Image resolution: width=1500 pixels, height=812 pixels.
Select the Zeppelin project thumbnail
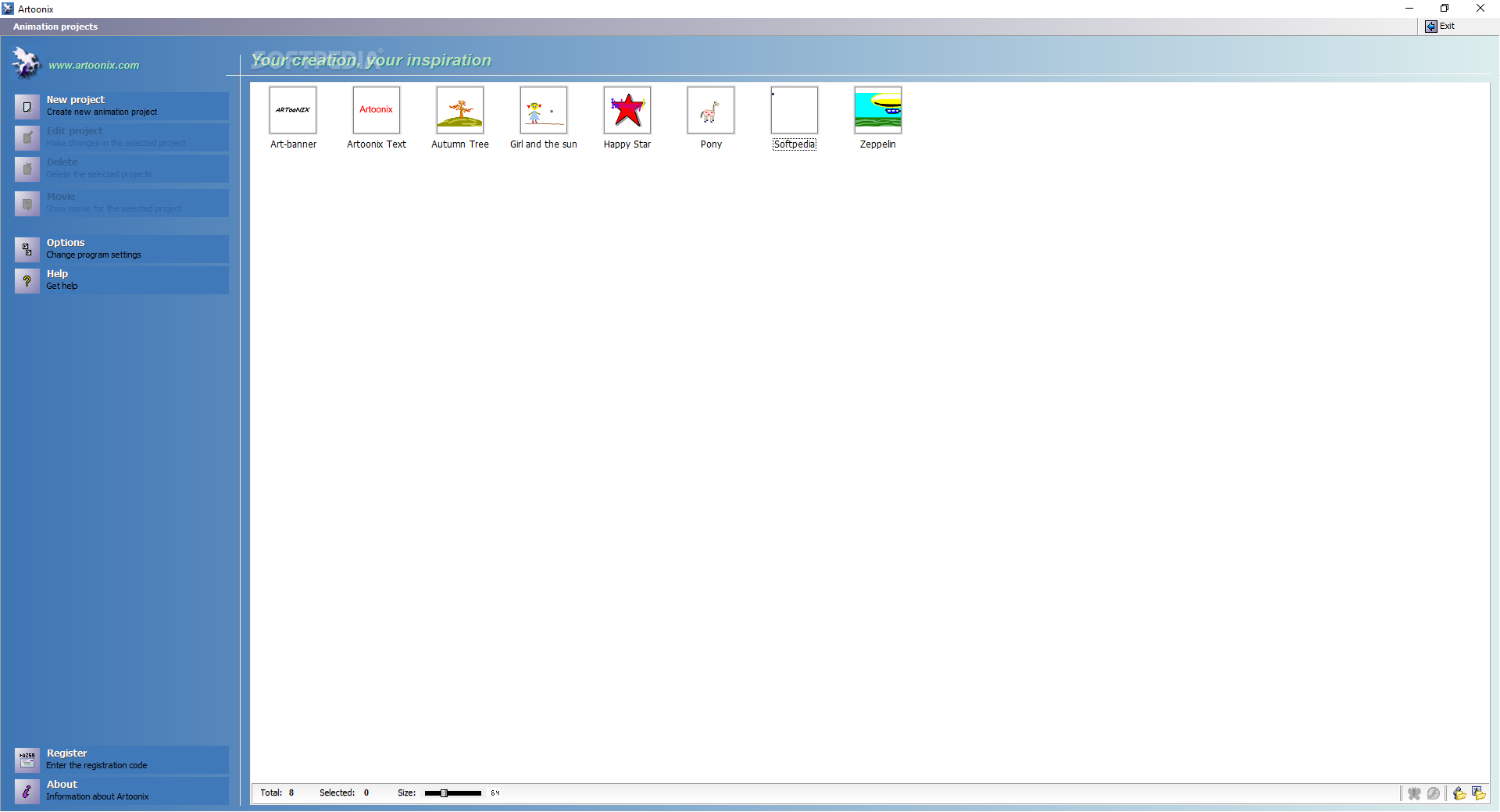pos(878,110)
